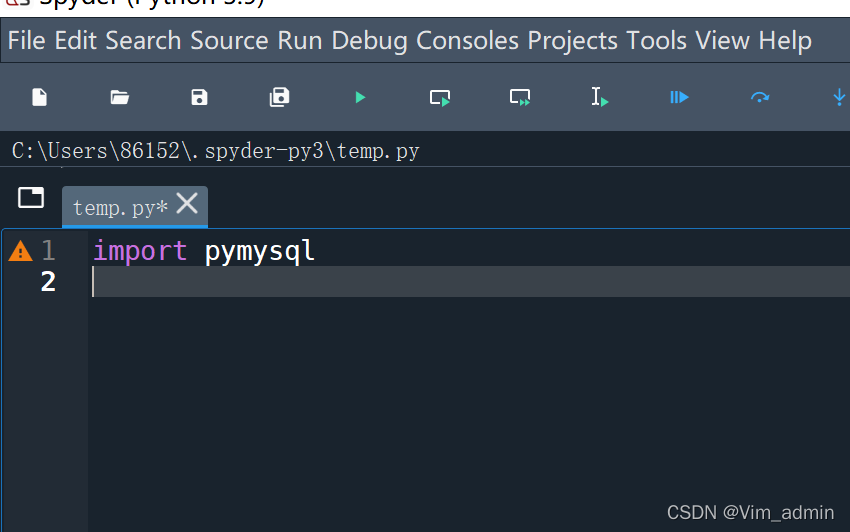
Task: Open the browse tabs button
Action: coord(31,197)
